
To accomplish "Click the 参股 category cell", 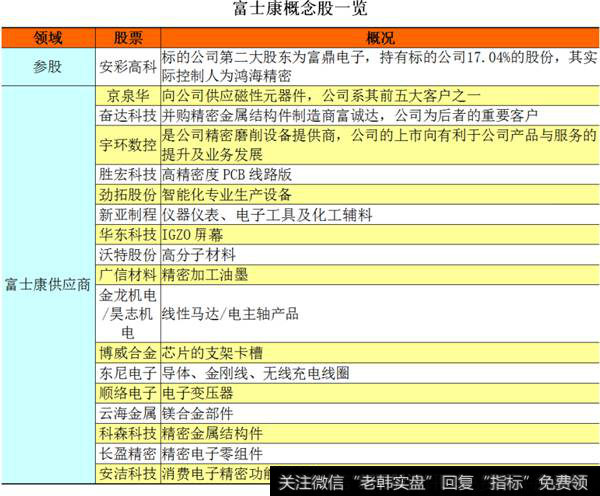I will pyautogui.click(x=47, y=67).
